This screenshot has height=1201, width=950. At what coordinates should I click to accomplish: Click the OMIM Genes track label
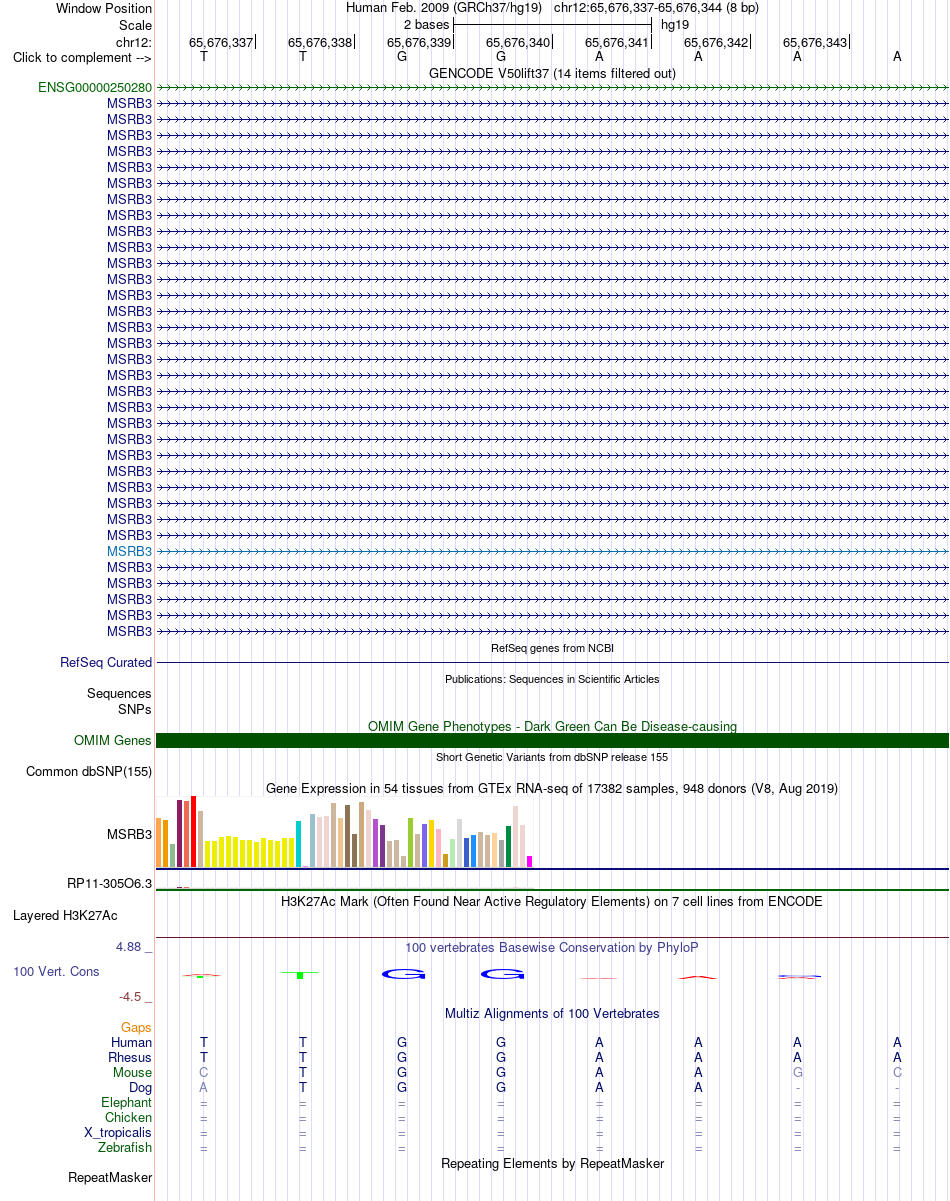pyautogui.click(x=113, y=740)
